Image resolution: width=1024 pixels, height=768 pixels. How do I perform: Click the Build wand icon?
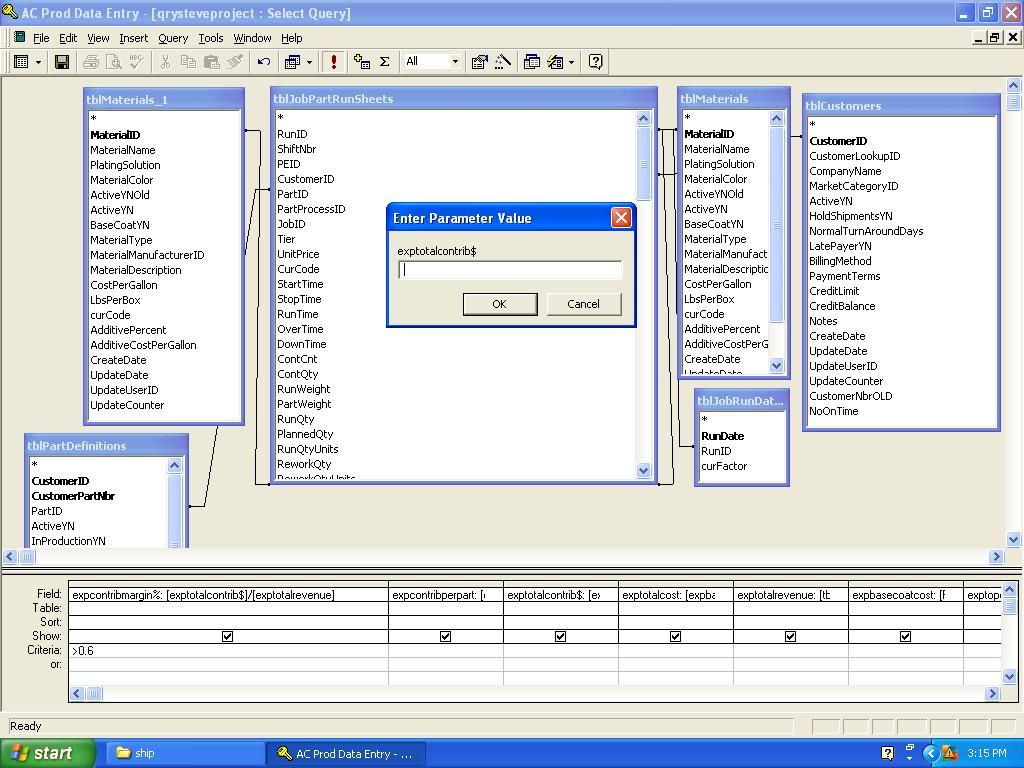[503, 62]
